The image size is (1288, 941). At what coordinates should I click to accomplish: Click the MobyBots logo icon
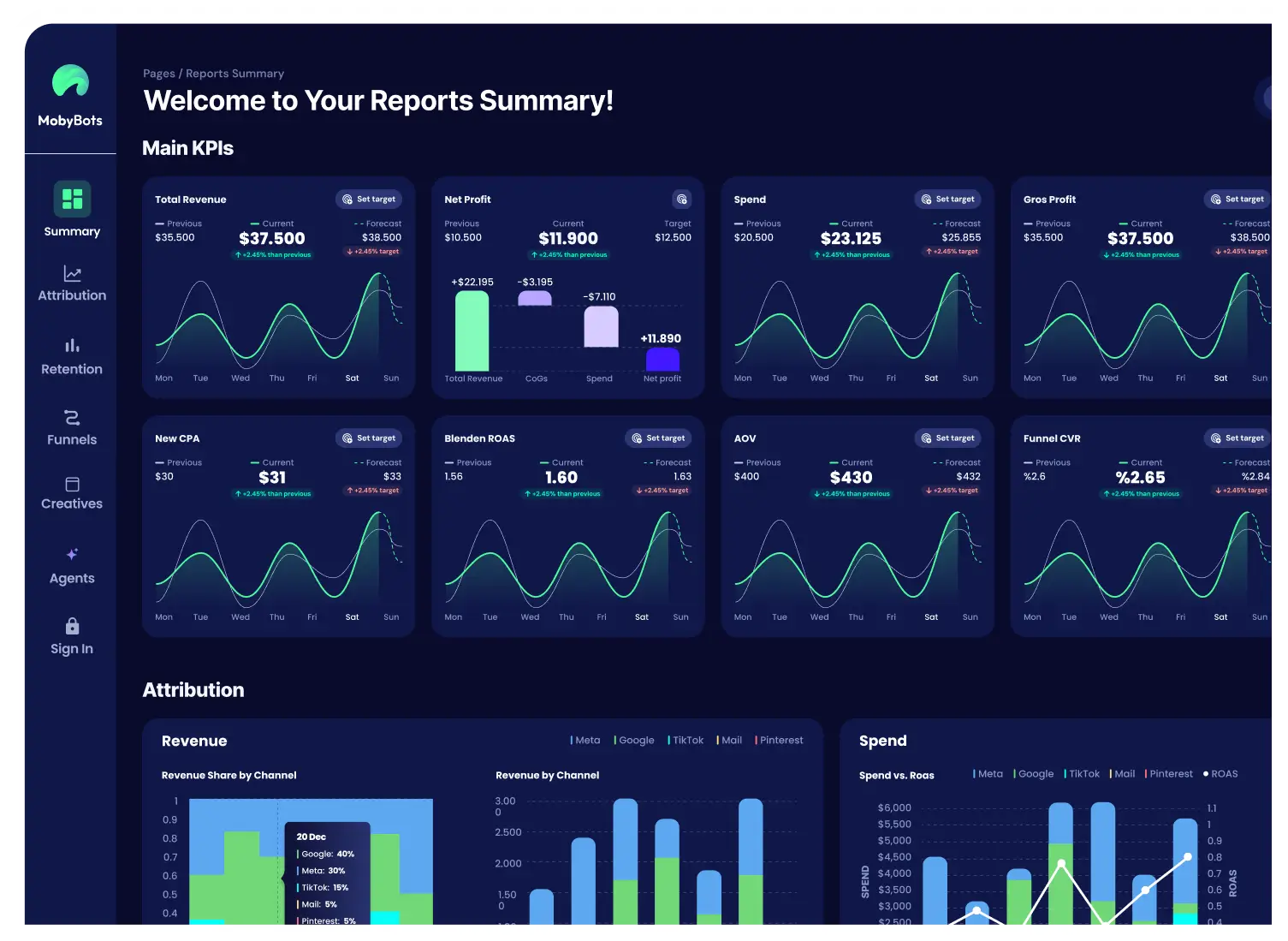pos(70,81)
